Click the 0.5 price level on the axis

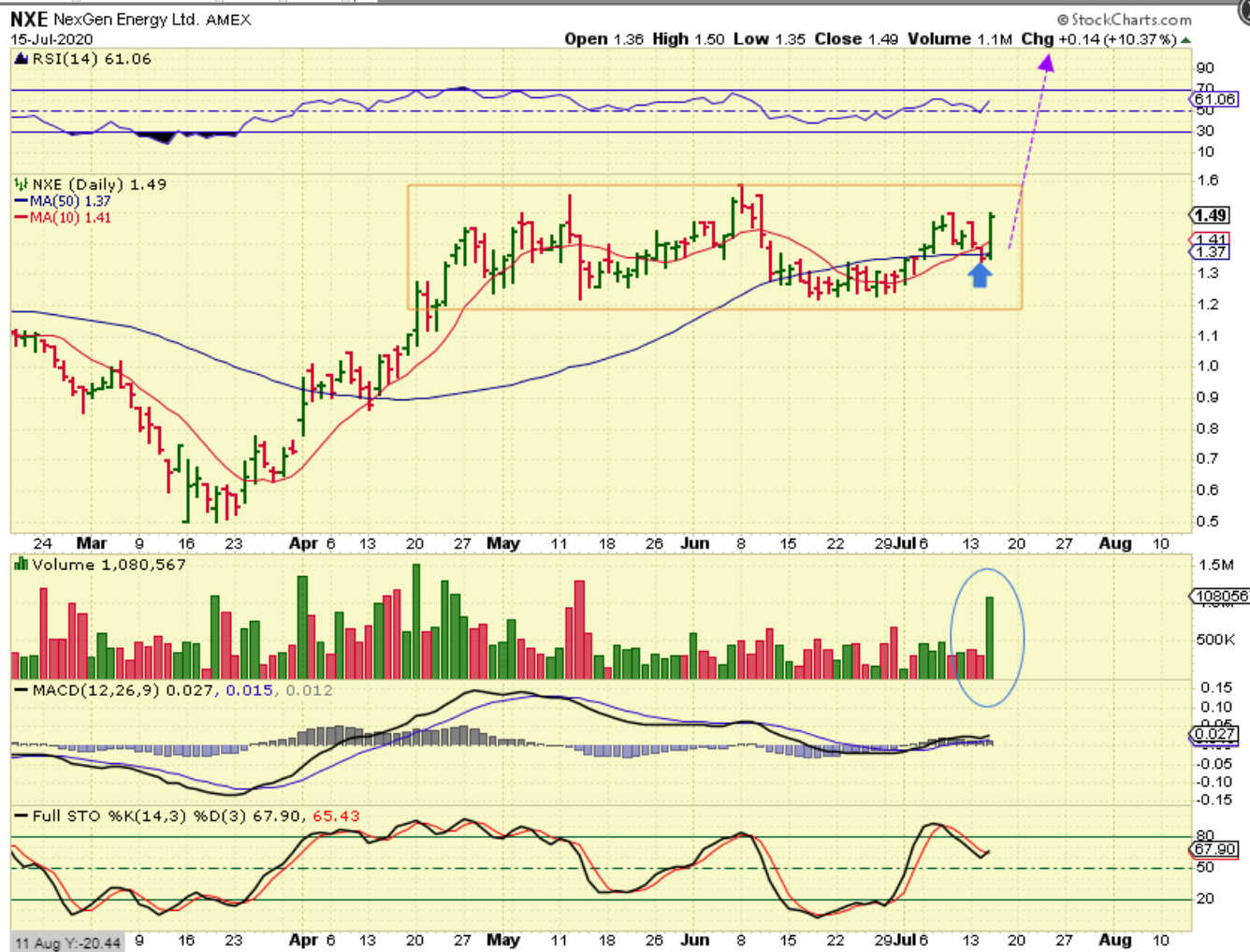[1207, 522]
